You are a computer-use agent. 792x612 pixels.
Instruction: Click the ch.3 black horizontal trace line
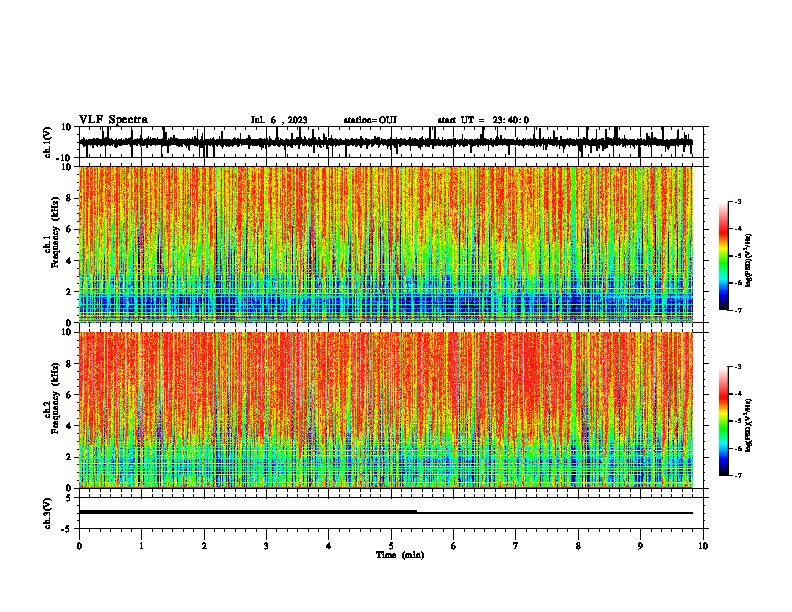pos(385,512)
